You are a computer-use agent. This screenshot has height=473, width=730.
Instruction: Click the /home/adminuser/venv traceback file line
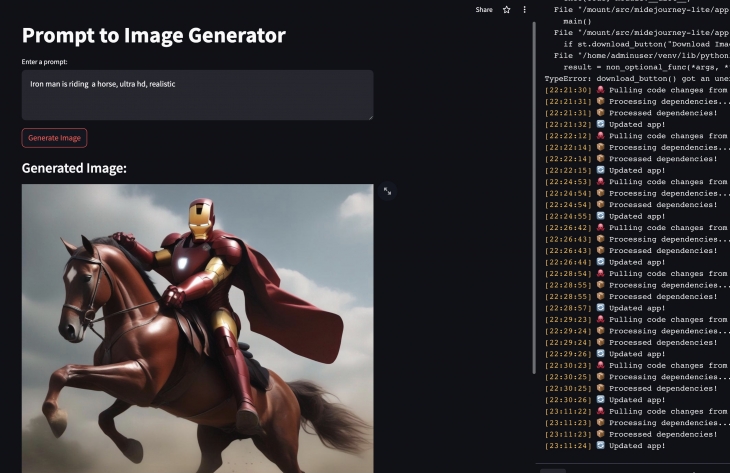[642, 56]
